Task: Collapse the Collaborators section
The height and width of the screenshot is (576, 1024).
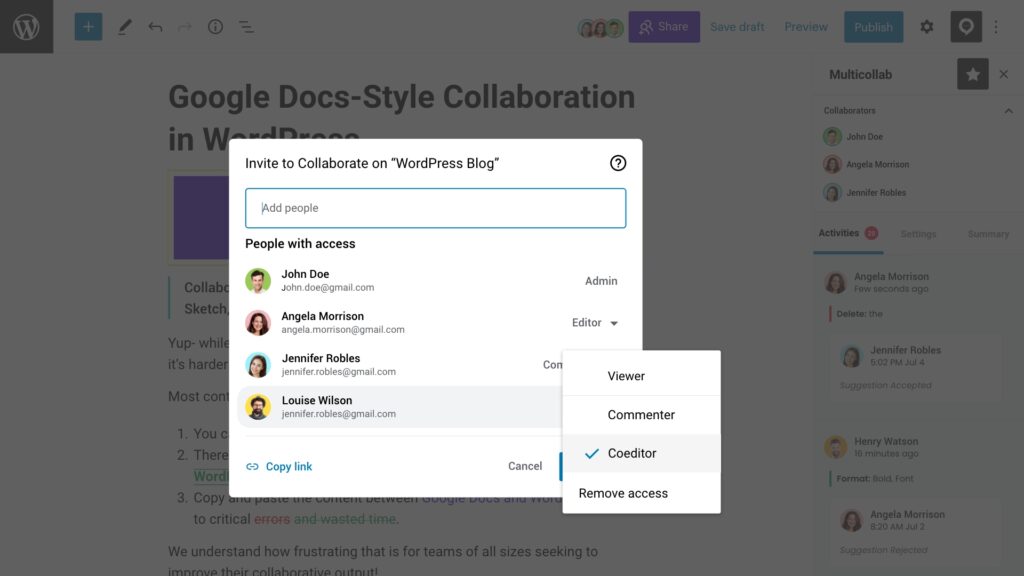Action: [x=1008, y=111]
